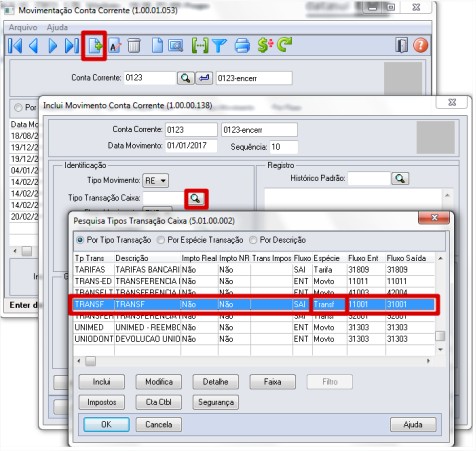This screenshot has width=476, height=451.
Task: Select the UNIMED row
Action: (254, 327)
